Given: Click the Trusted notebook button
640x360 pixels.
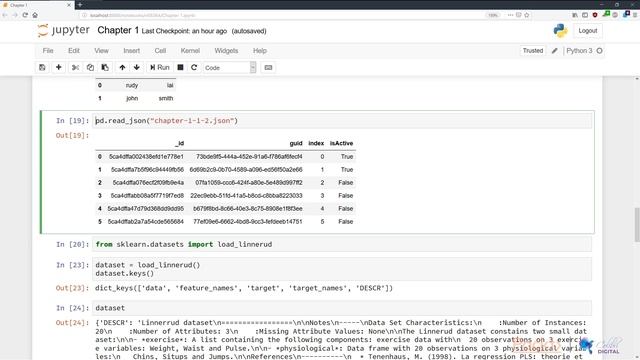Looking at the screenshot, I should (x=533, y=51).
